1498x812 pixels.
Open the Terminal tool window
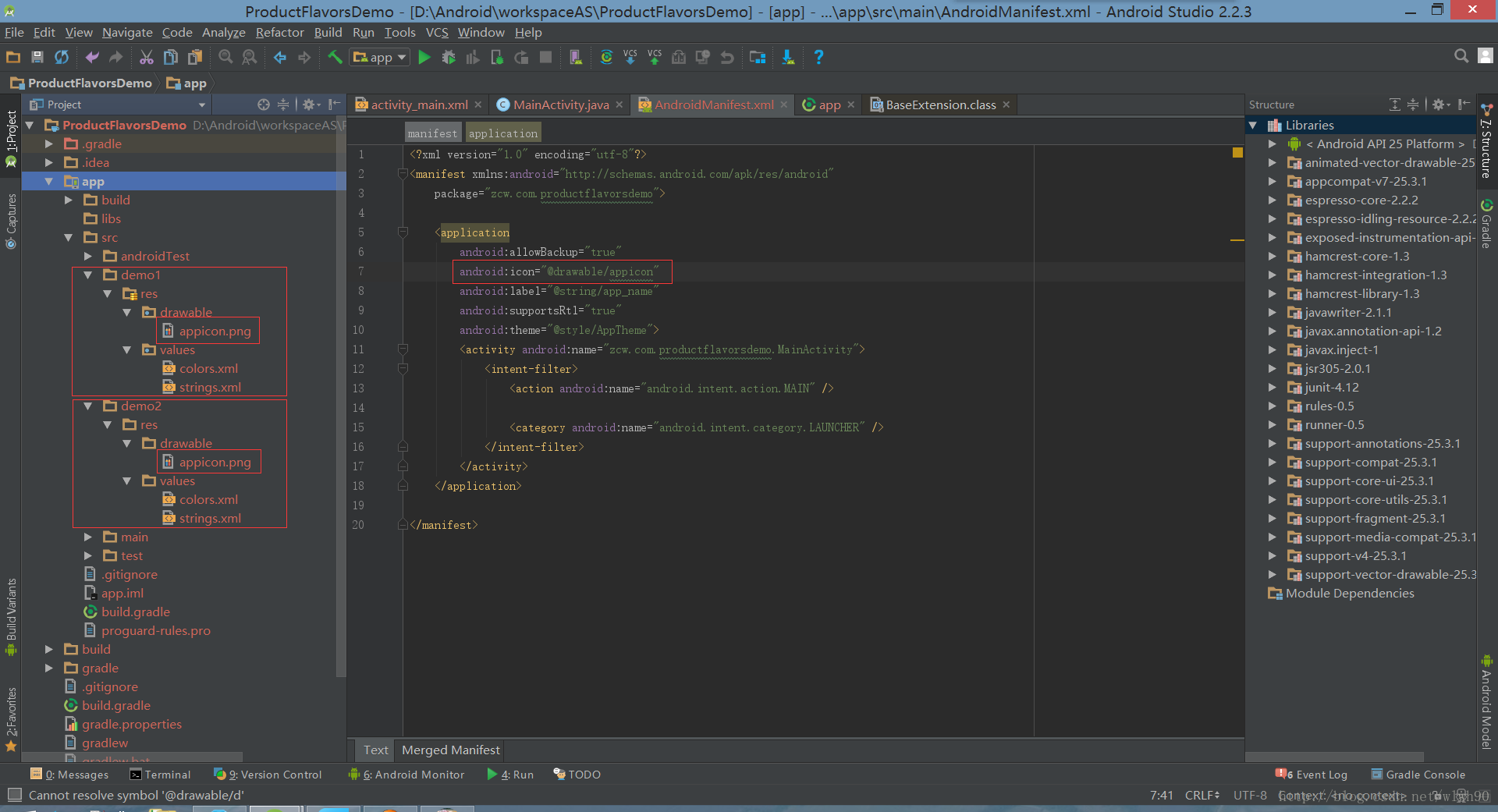click(x=160, y=775)
